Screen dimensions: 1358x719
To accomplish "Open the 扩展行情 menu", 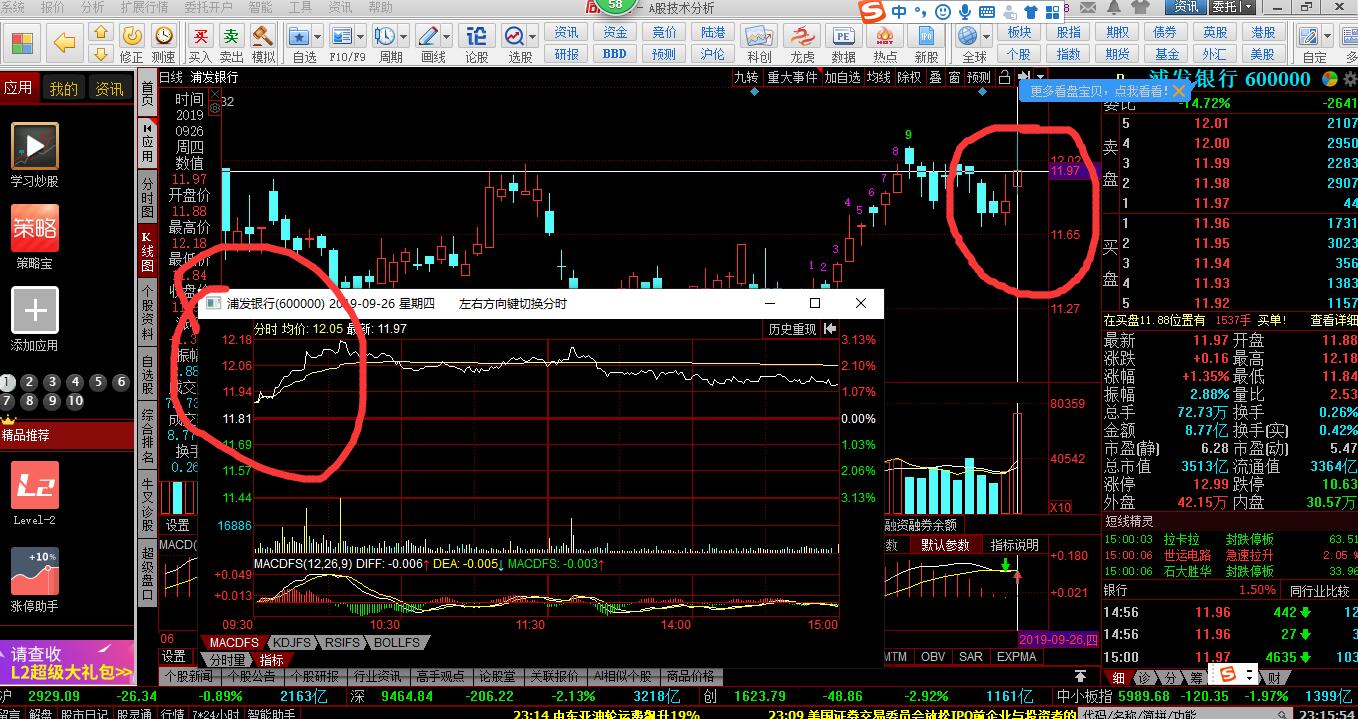I will pos(144,6).
